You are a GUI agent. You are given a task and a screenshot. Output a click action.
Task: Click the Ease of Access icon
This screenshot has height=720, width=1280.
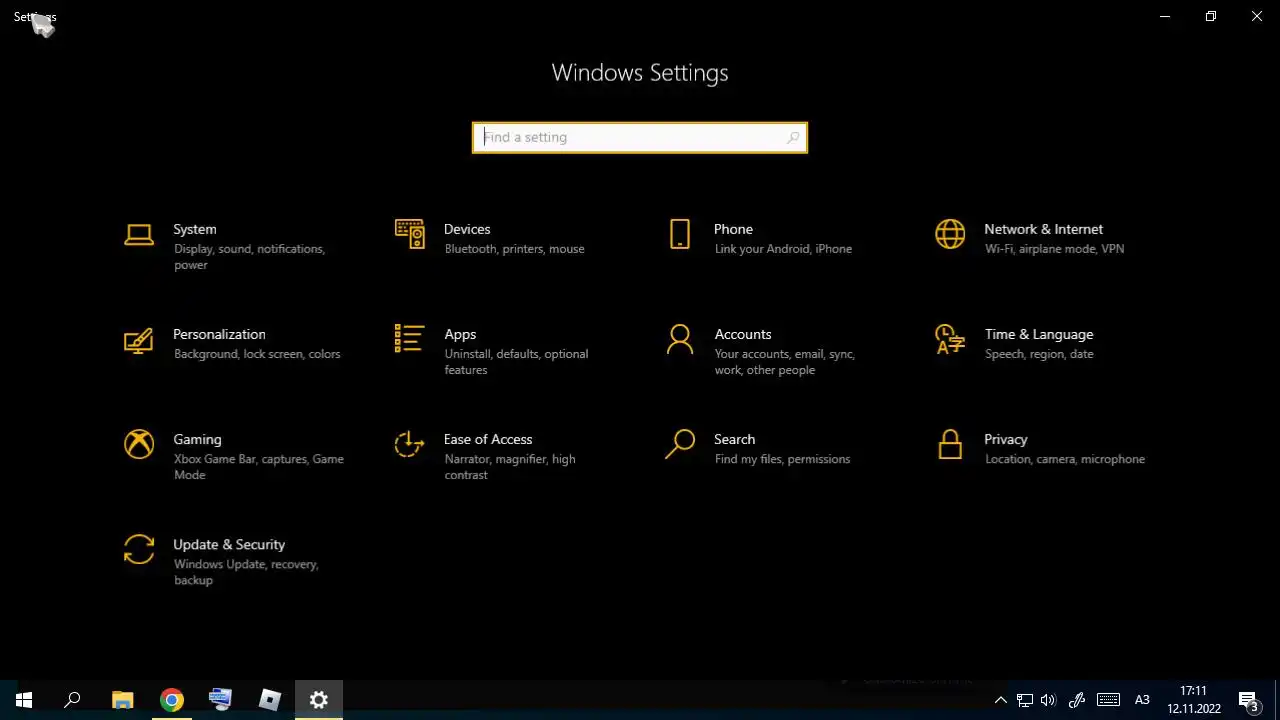pos(409,444)
